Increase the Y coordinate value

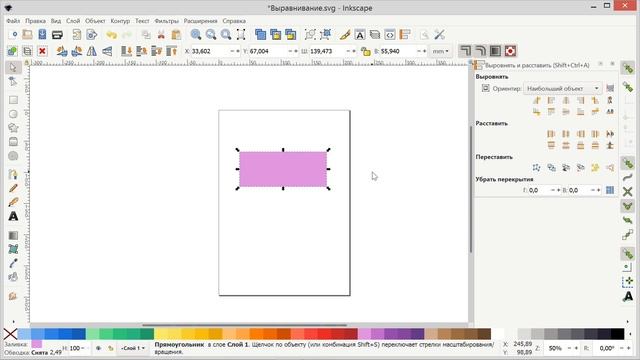coord(296,51)
